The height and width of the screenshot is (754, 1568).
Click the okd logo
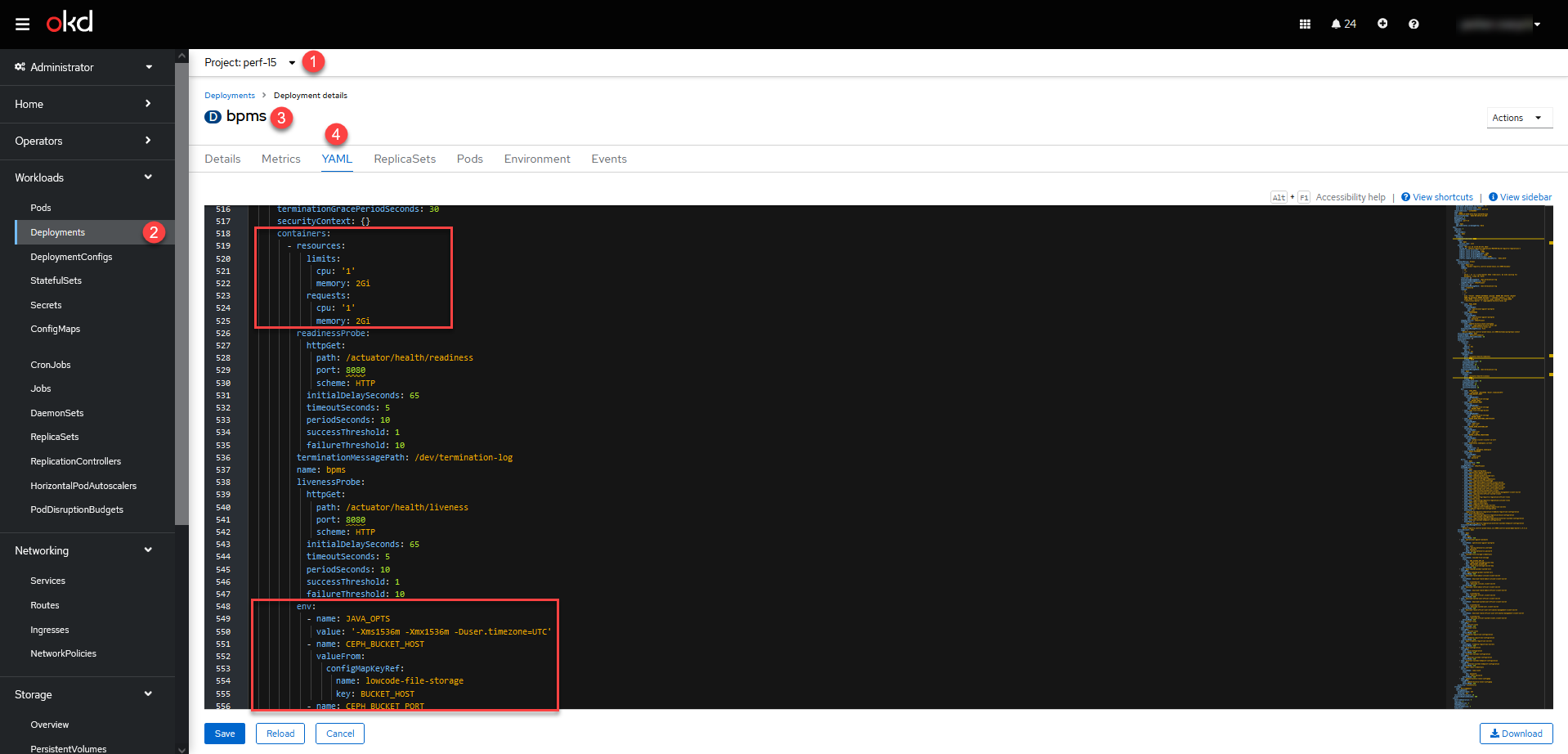[69, 22]
